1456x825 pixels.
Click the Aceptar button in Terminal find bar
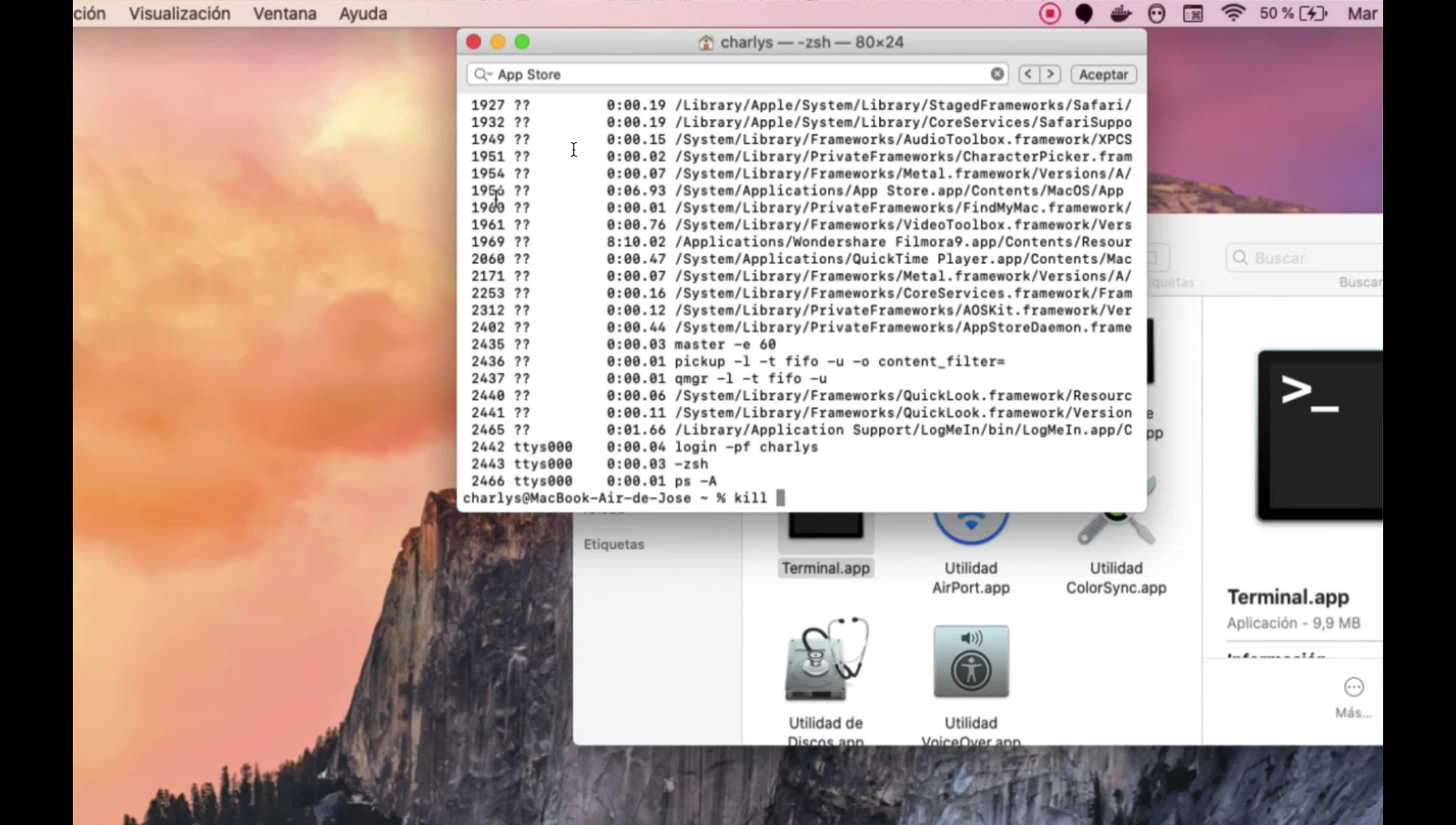pos(1103,74)
